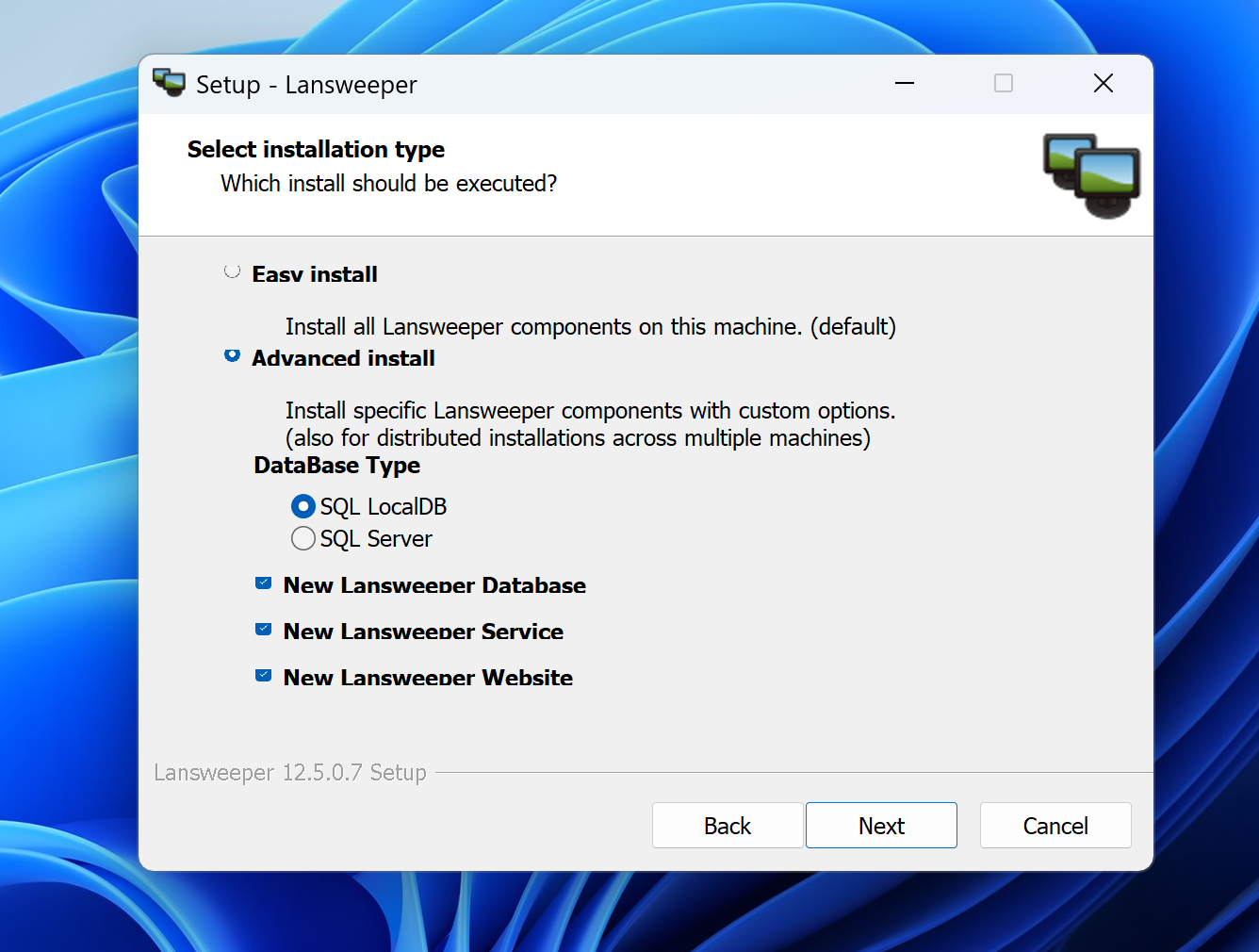
Task: Disable the New Lansweeper Website checkbox
Action: tap(264, 676)
